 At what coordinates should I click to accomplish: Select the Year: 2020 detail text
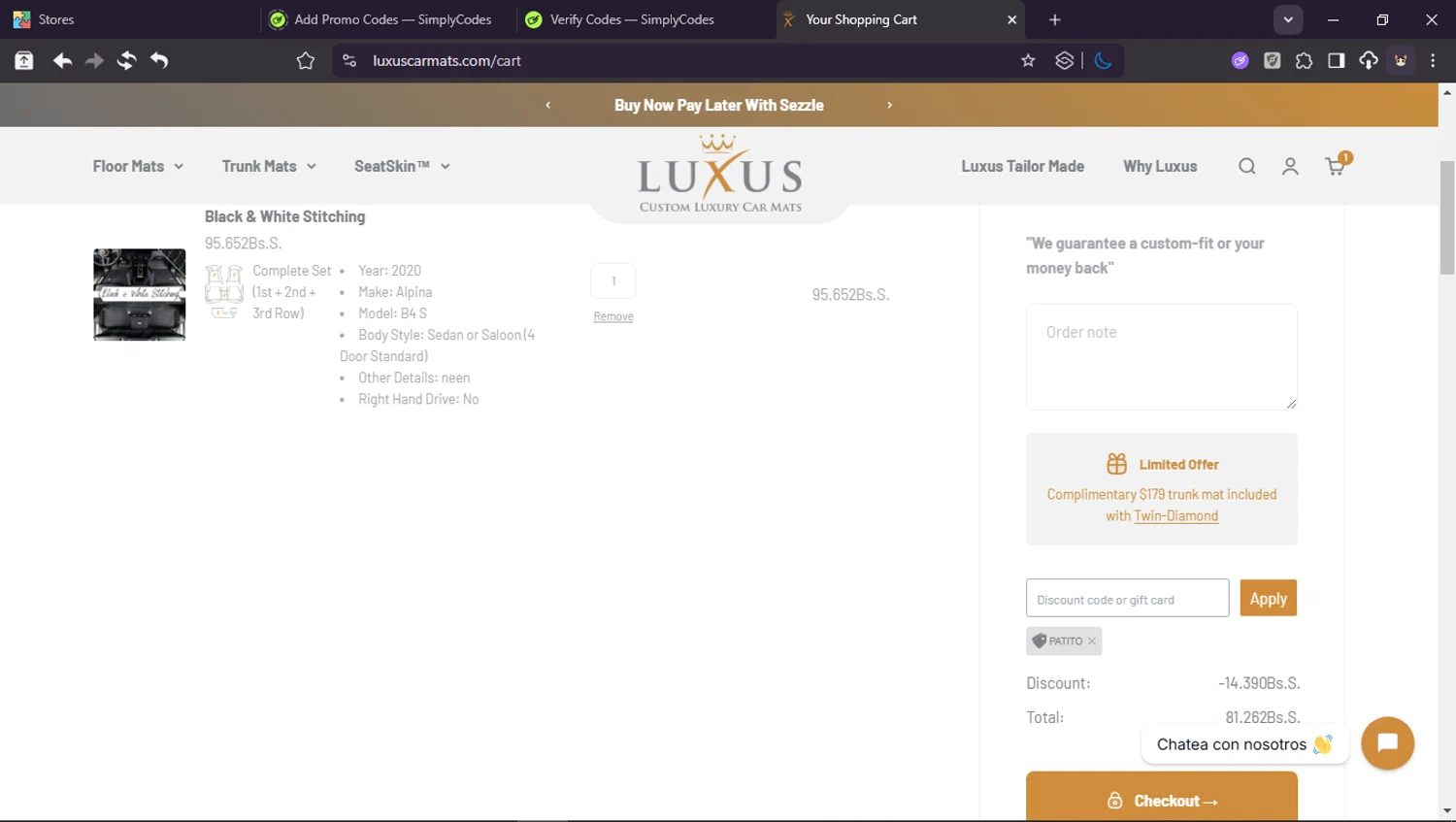pyautogui.click(x=389, y=271)
